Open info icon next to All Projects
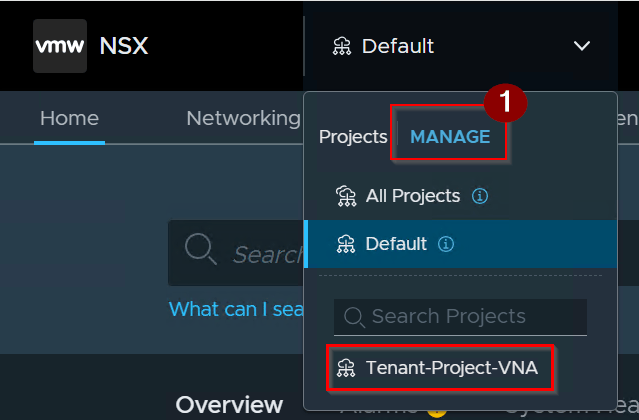 480,196
